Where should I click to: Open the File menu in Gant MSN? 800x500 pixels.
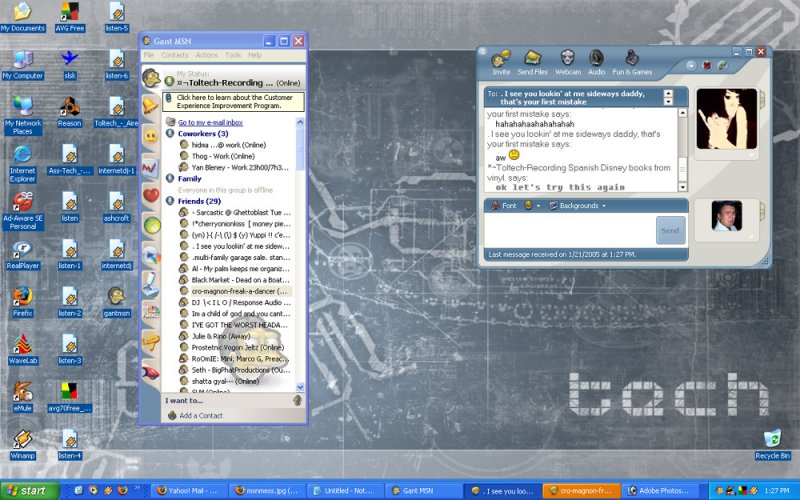click(x=148, y=55)
